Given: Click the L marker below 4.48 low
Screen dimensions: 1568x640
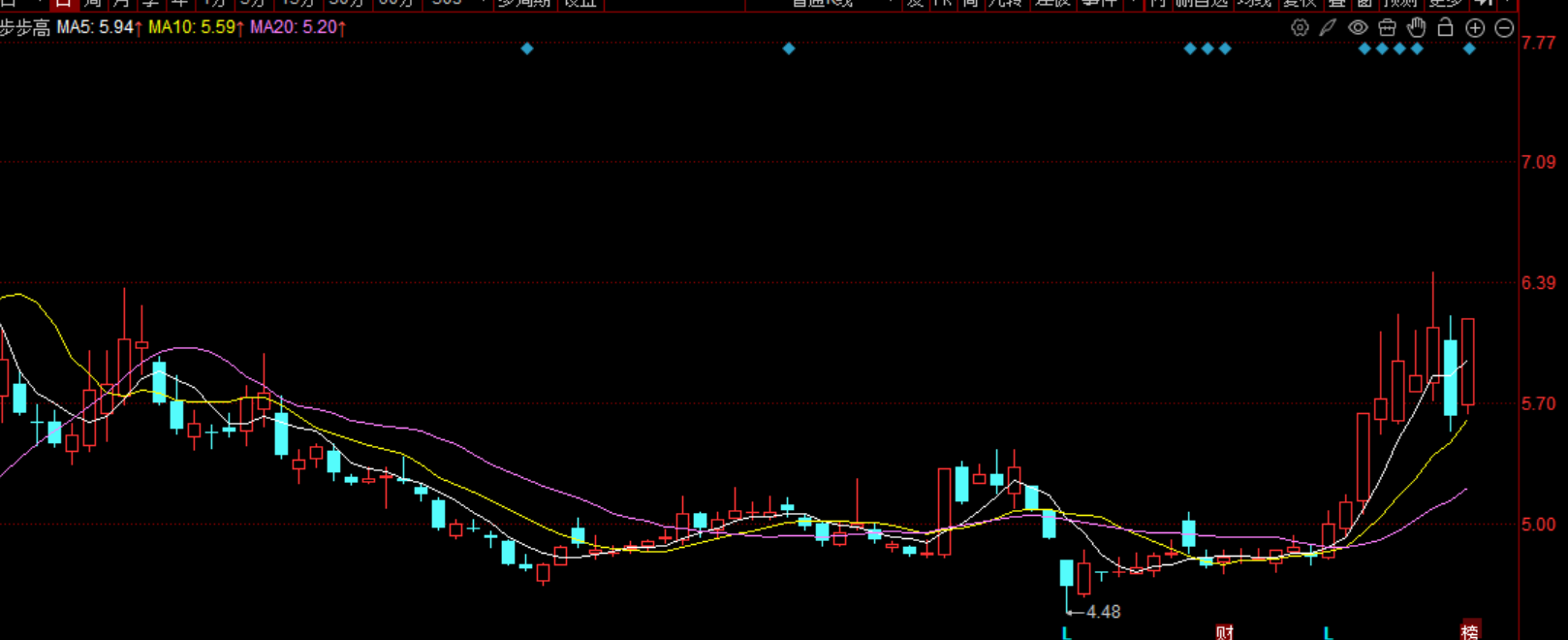Looking at the screenshot, I should click(x=1067, y=633).
